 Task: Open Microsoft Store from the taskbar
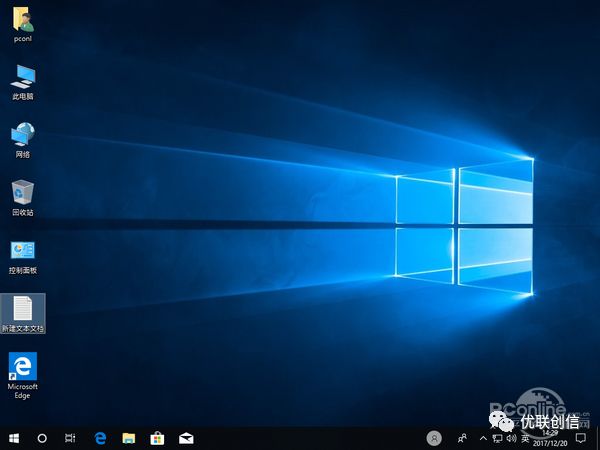click(x=157, y=438)
